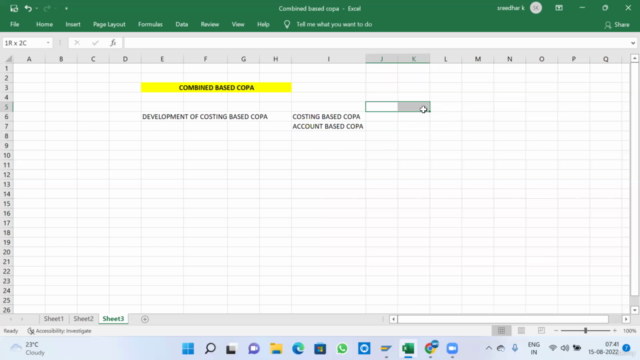Select column I header
The width and height of the screenshot is (640, 360).
(328, 59)
